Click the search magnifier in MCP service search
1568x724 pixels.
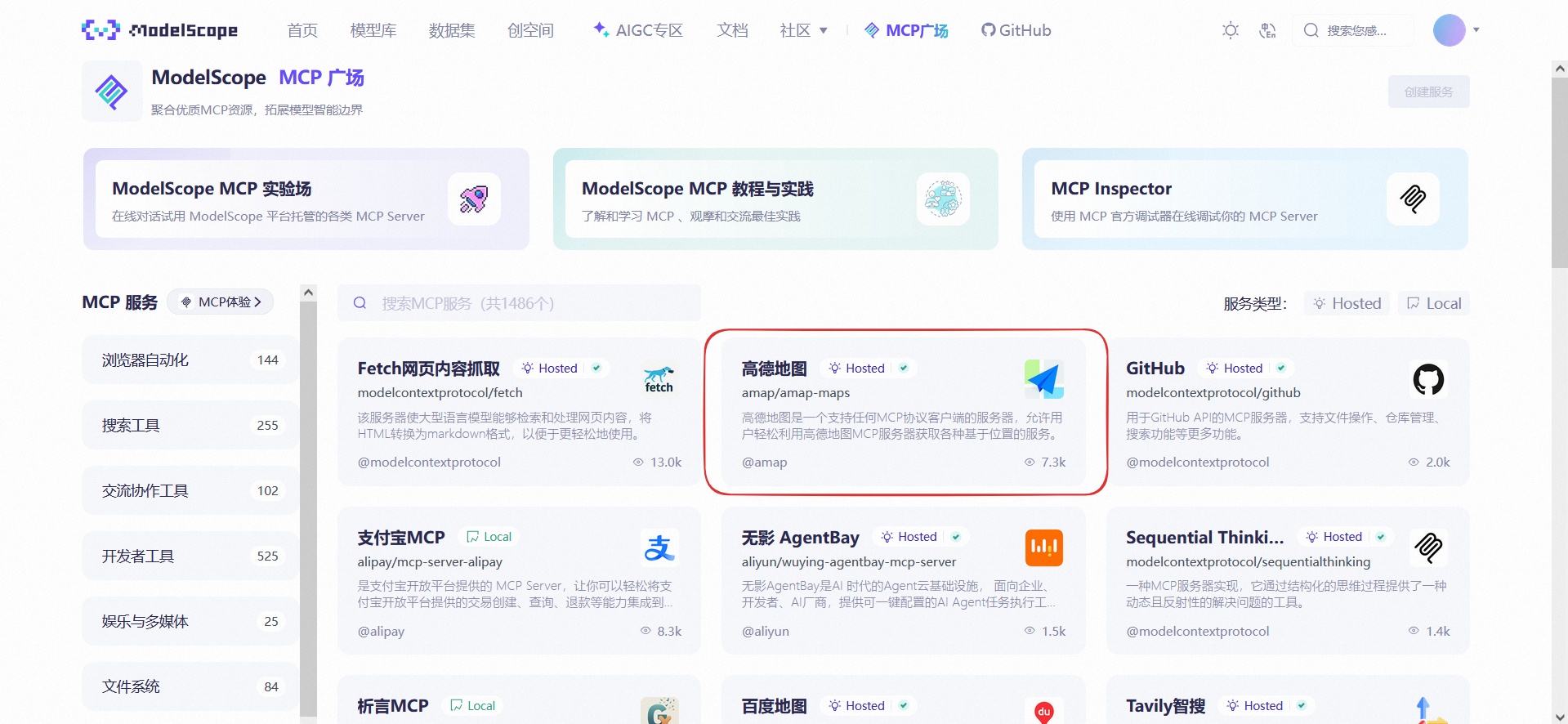pyautogui.click(x=360, y=303)
